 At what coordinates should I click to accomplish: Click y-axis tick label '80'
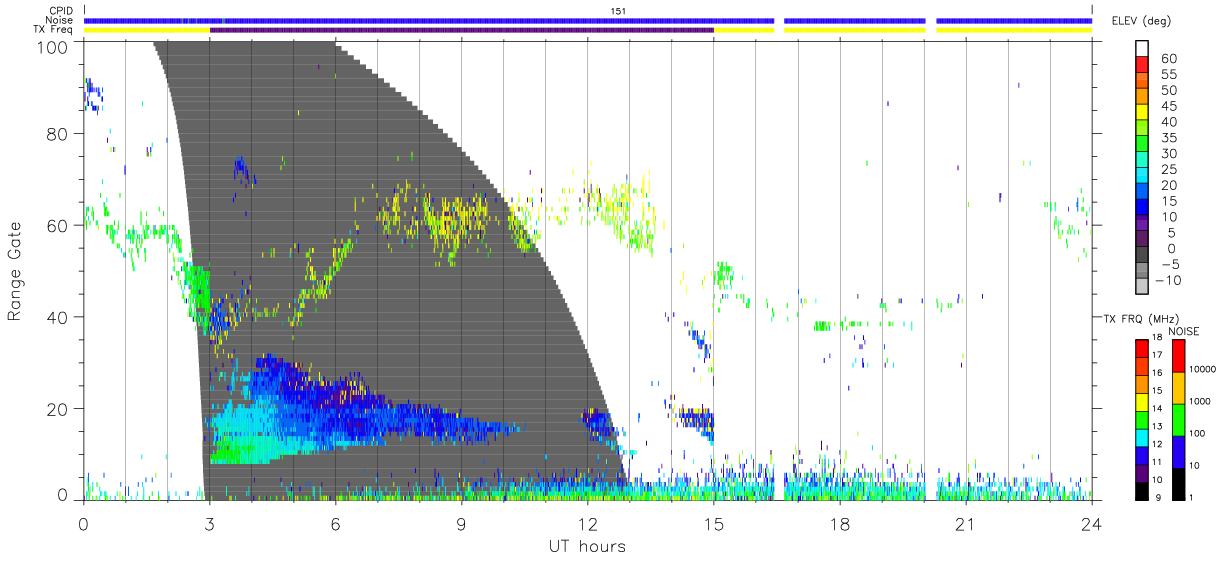click(59, 134)
